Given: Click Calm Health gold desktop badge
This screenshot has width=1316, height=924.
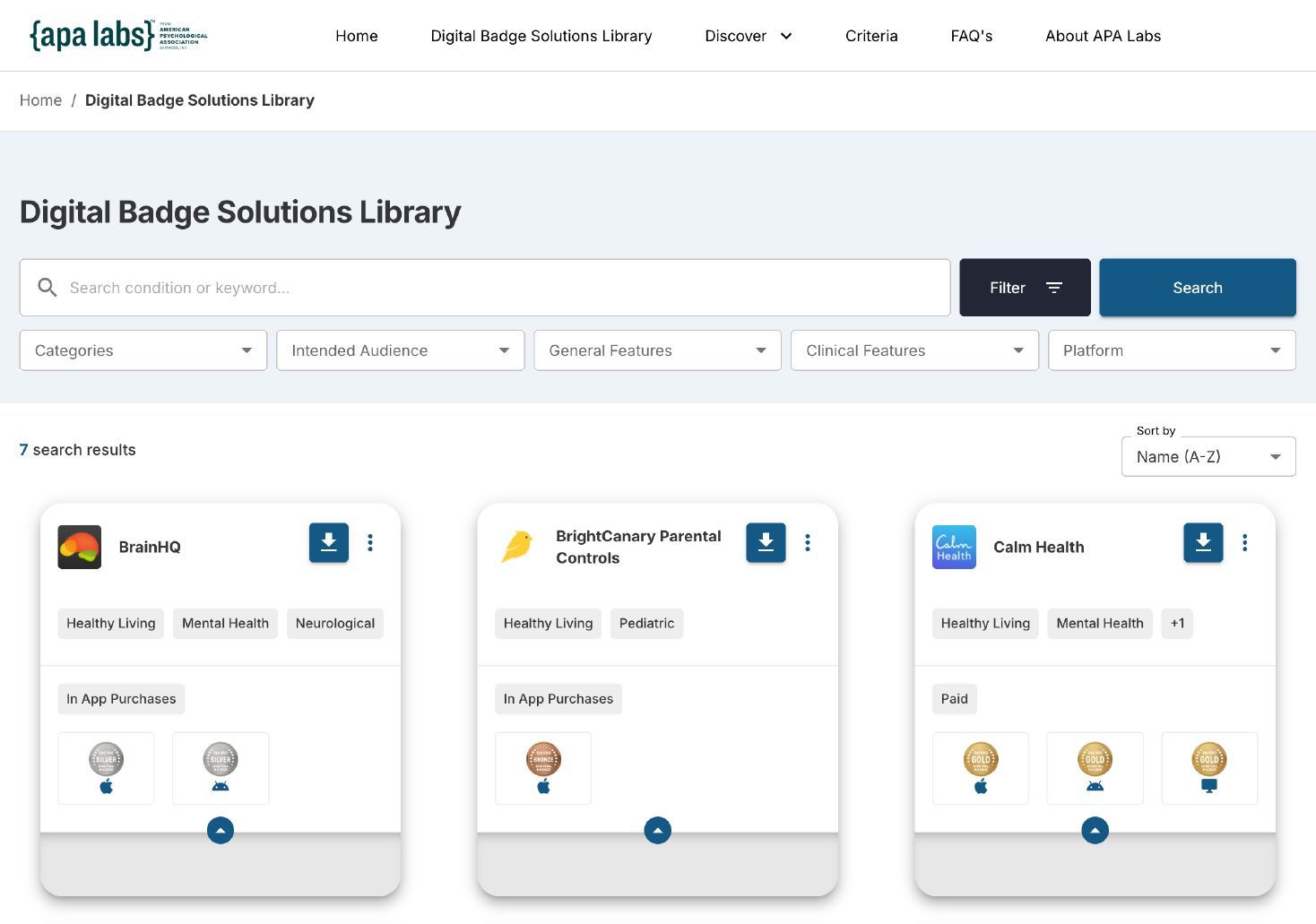Looking at the screenshot, I should click(1209, 768).
